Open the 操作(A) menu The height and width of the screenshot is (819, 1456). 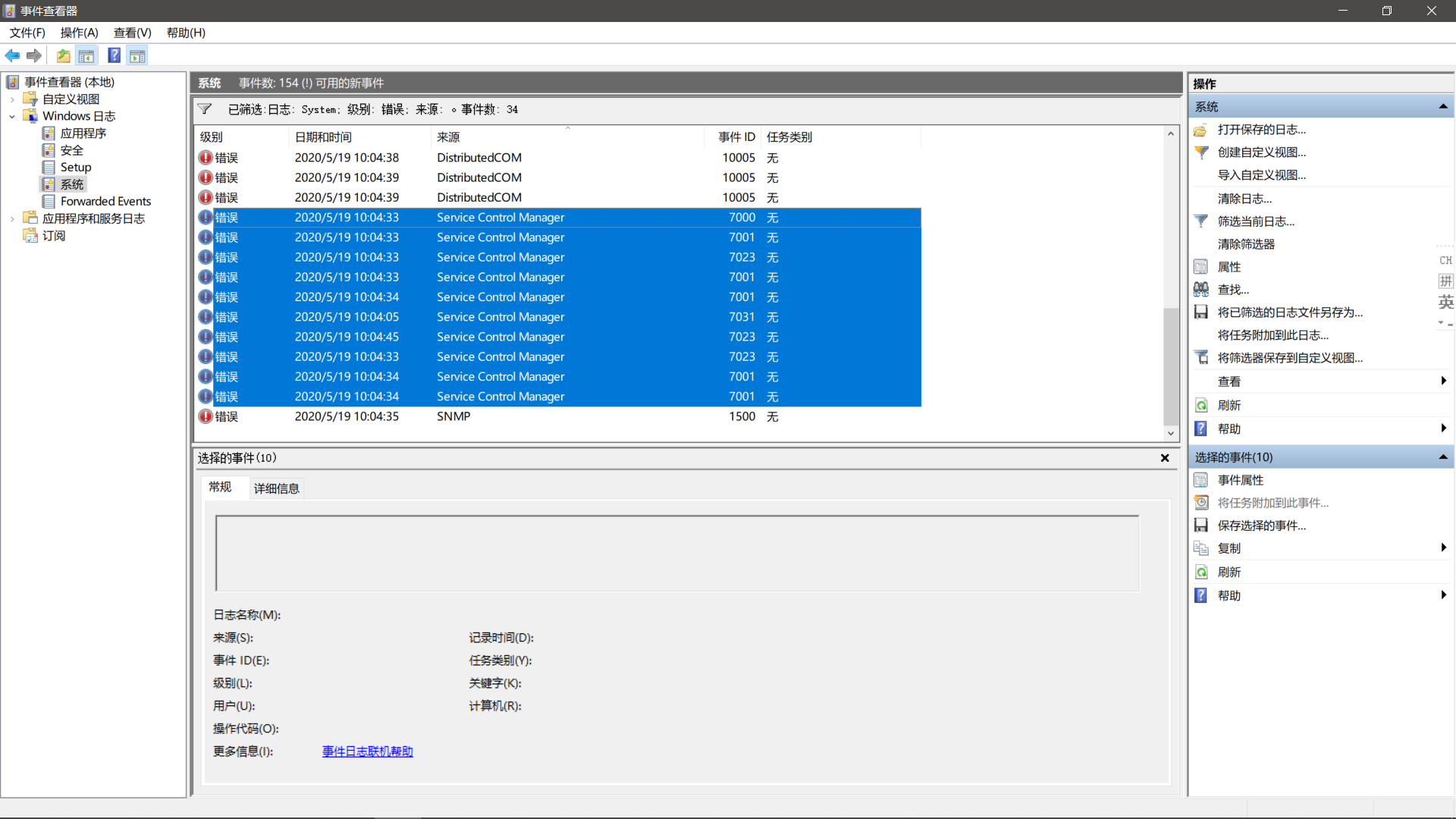pos(79,33)
